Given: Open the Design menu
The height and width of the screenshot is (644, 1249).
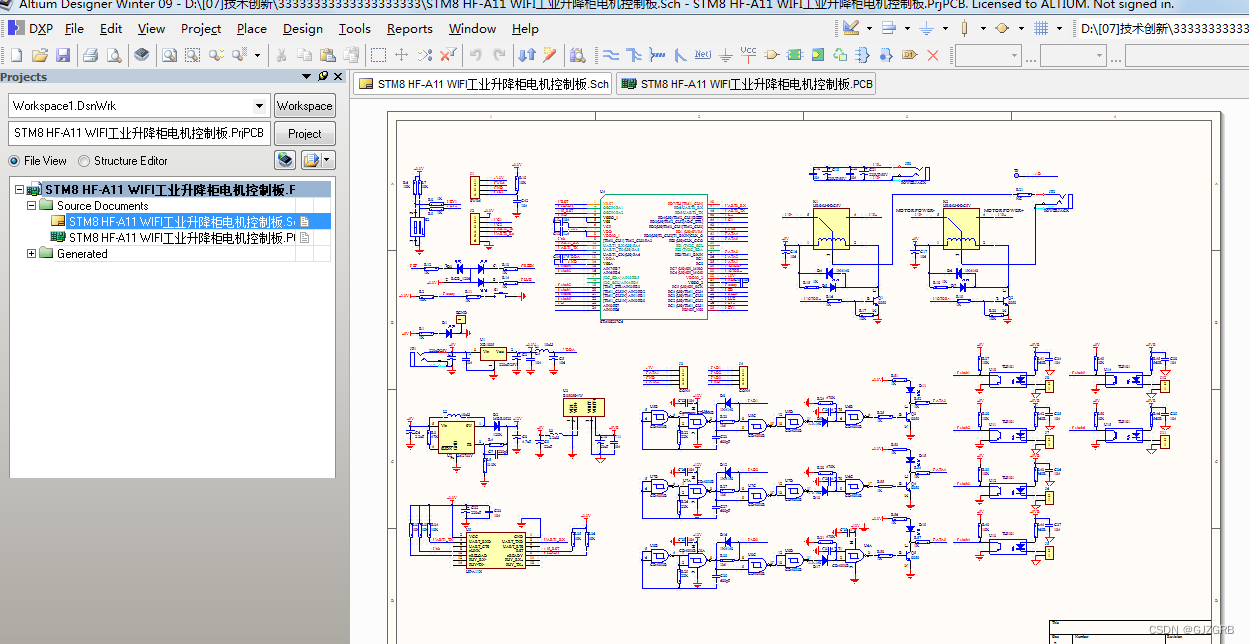Looking at the screenshot, I should point(302,29).
